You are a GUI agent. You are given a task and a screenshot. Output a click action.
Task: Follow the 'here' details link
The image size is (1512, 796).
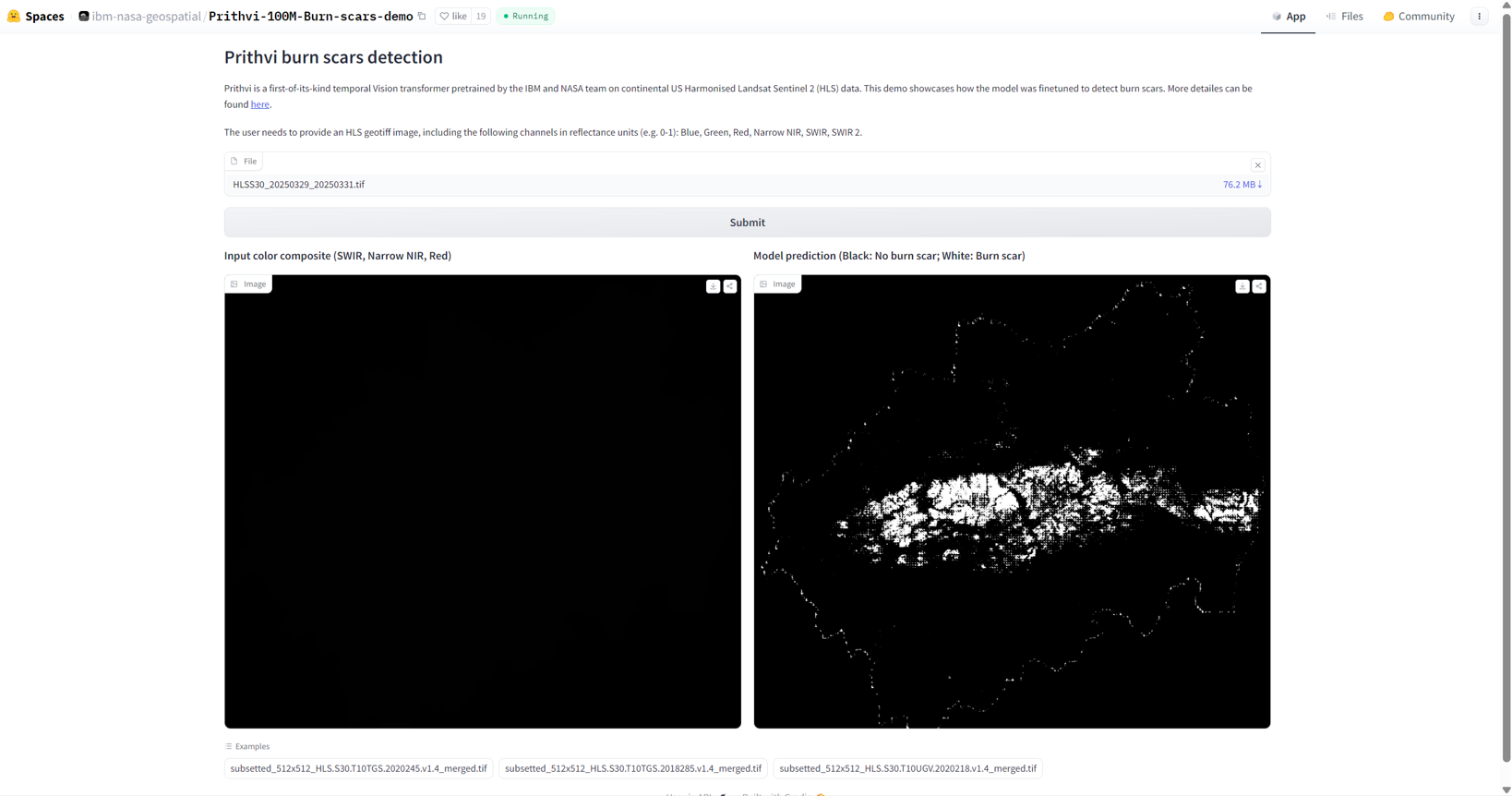(260, 104)
